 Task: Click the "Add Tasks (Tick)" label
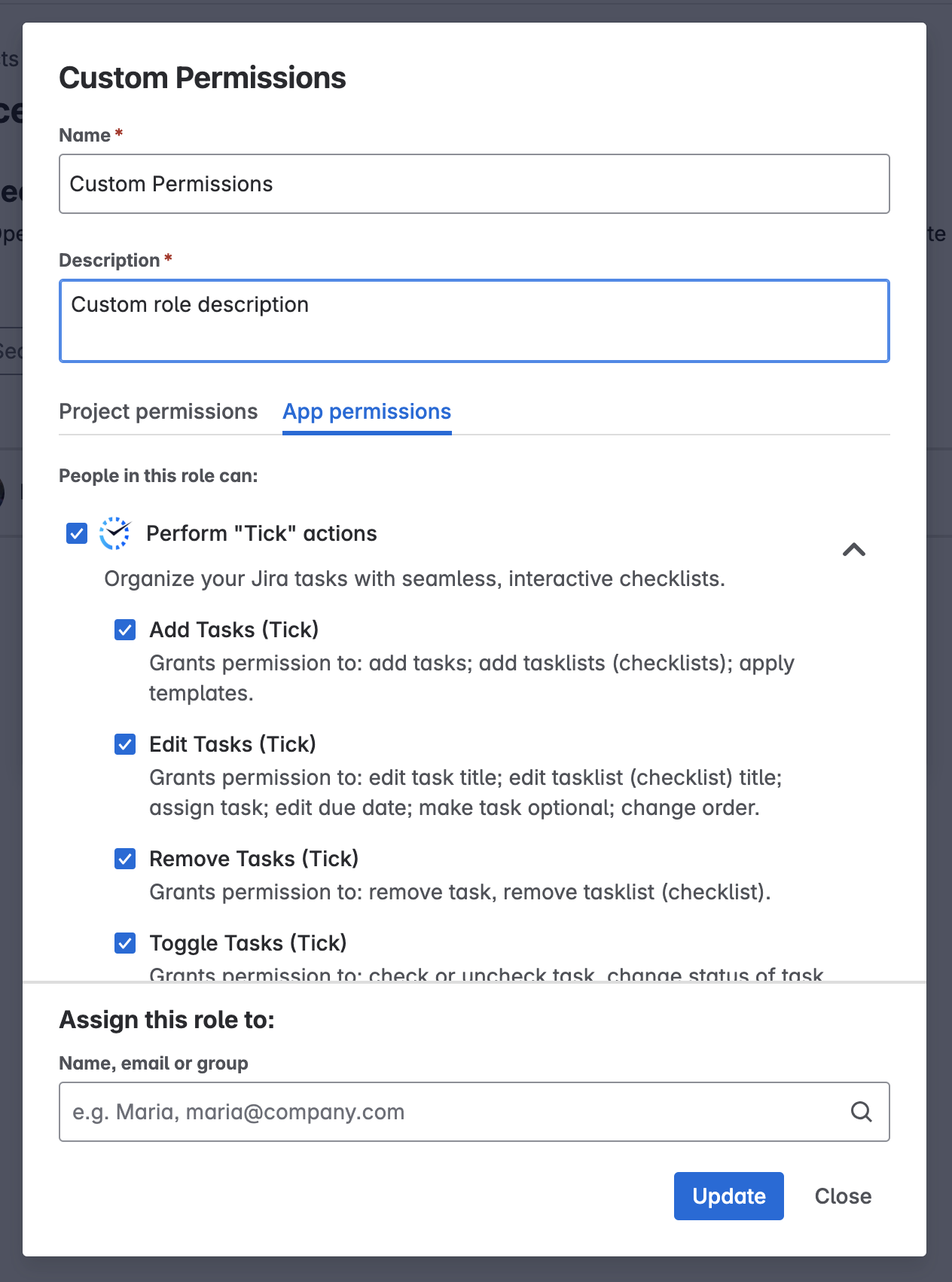234,630
